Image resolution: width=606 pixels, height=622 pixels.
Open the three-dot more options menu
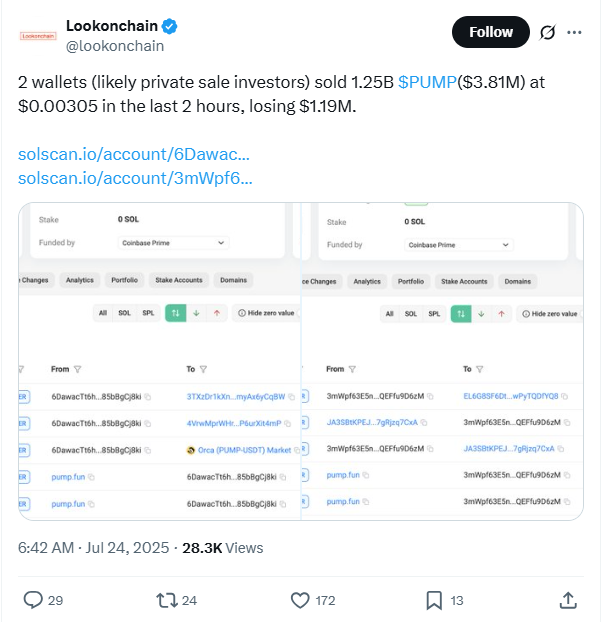click(x=574, y=32)
